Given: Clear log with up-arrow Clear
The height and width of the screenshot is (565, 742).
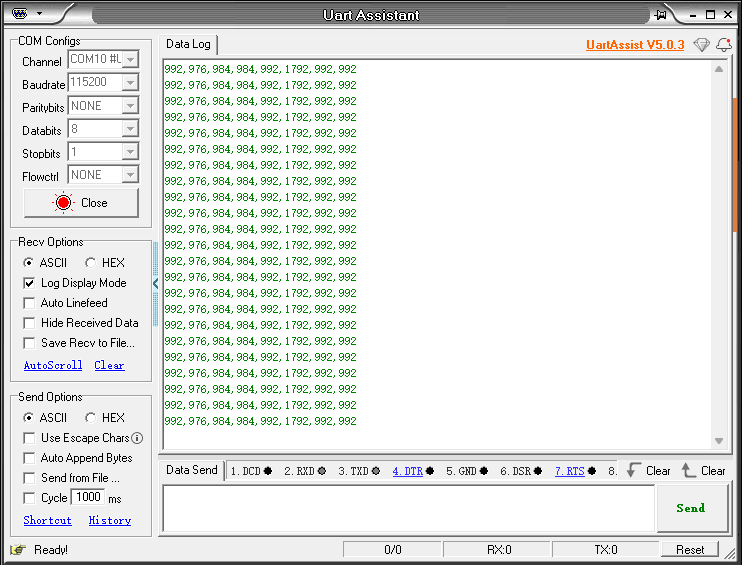Looking at the screenshot, I should (x=703, y=470).
